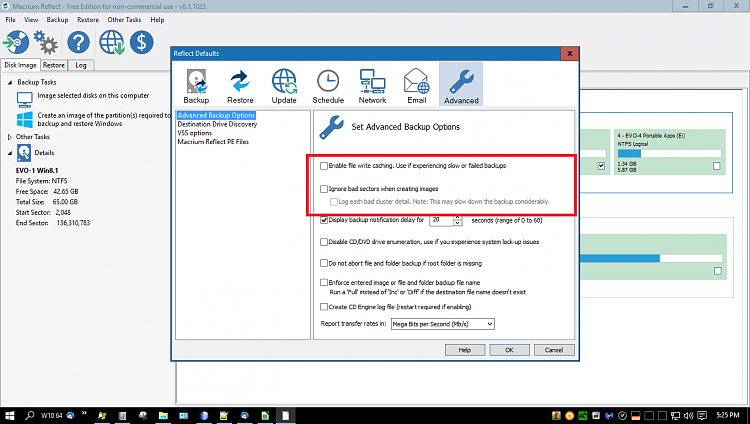Click the disk image backup toolbar icon
The image size is (750, 424).
16,43
